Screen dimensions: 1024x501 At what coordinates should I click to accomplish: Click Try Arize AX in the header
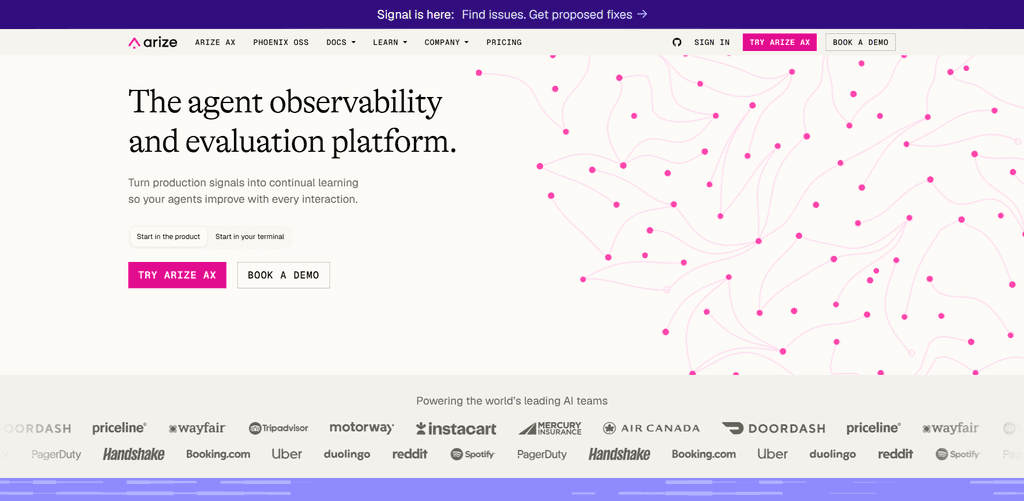point(779,42)
